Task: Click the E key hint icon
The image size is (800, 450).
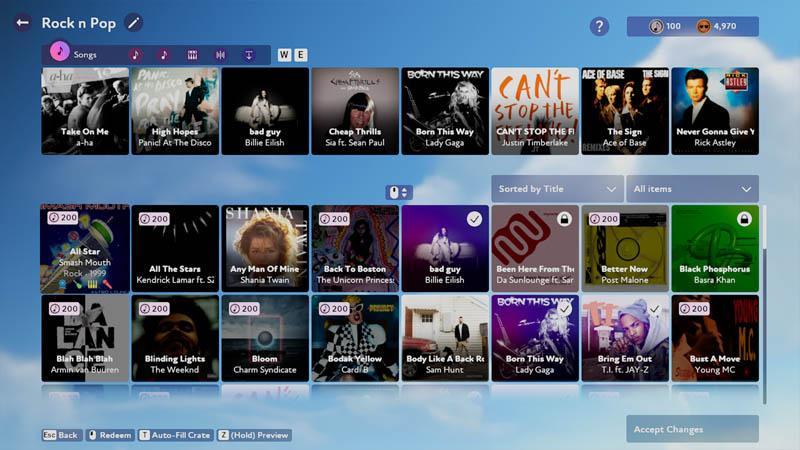Action: click(301, 55)
